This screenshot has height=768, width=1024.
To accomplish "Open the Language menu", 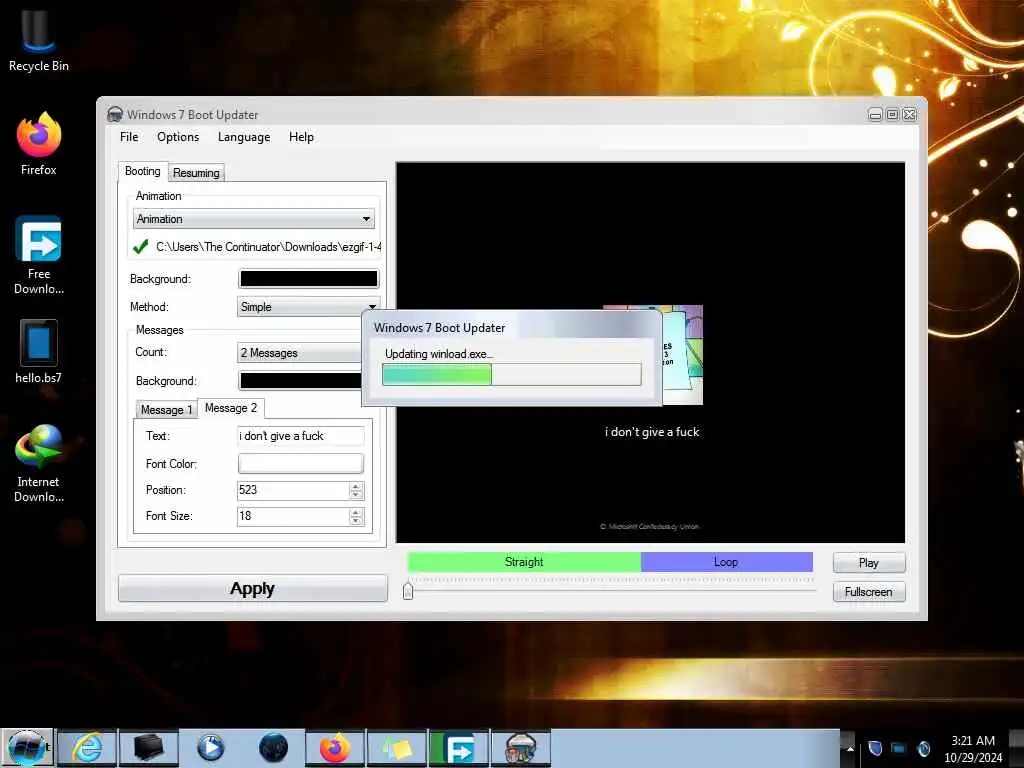I will 244,136.
